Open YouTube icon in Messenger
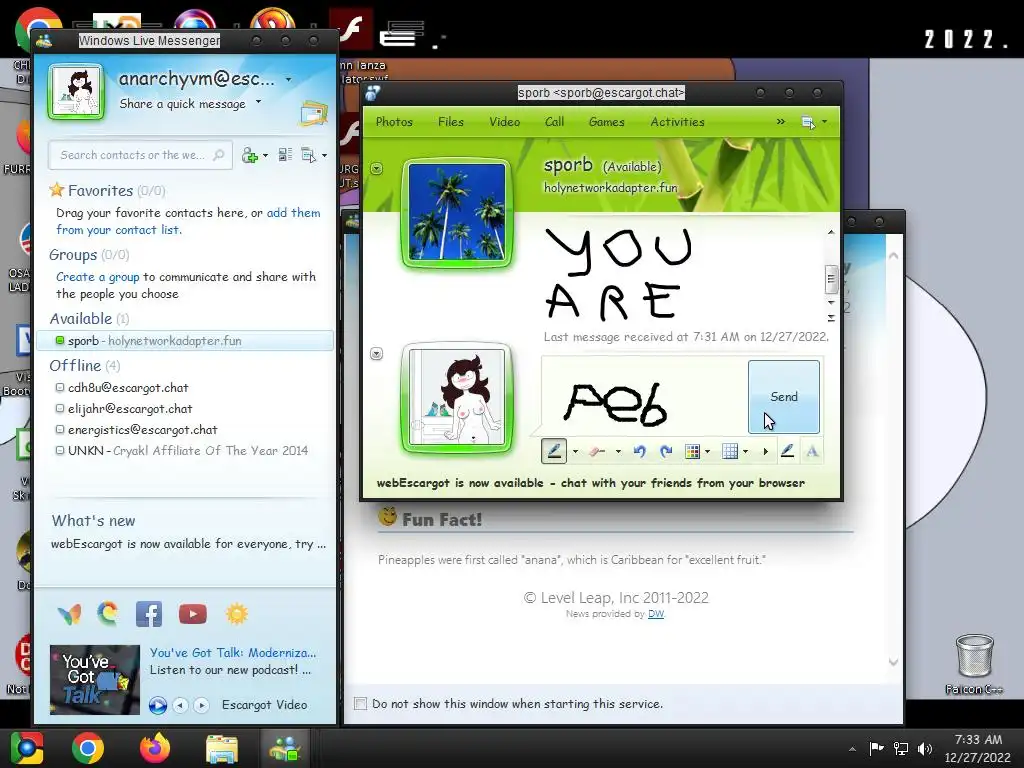Screen dimensions: 1024x768 [193, 614]
